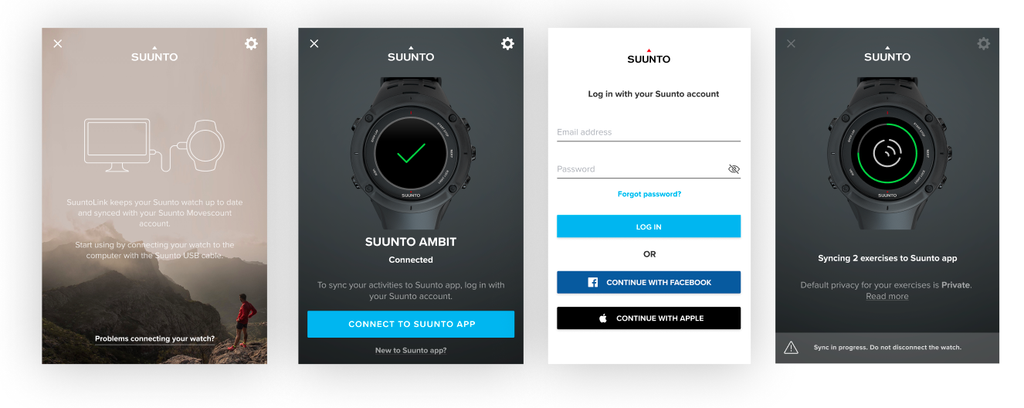
Task: Click the Facebook logo icon
Action: click(593, 283)
